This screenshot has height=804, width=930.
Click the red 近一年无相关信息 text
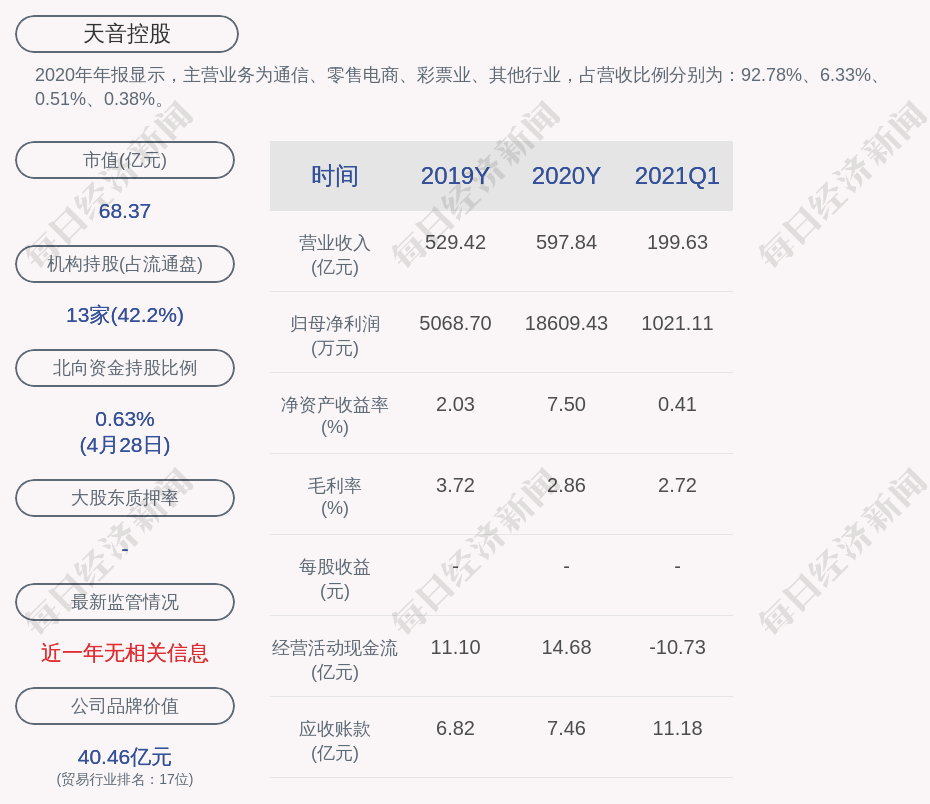tap(125, 653)
